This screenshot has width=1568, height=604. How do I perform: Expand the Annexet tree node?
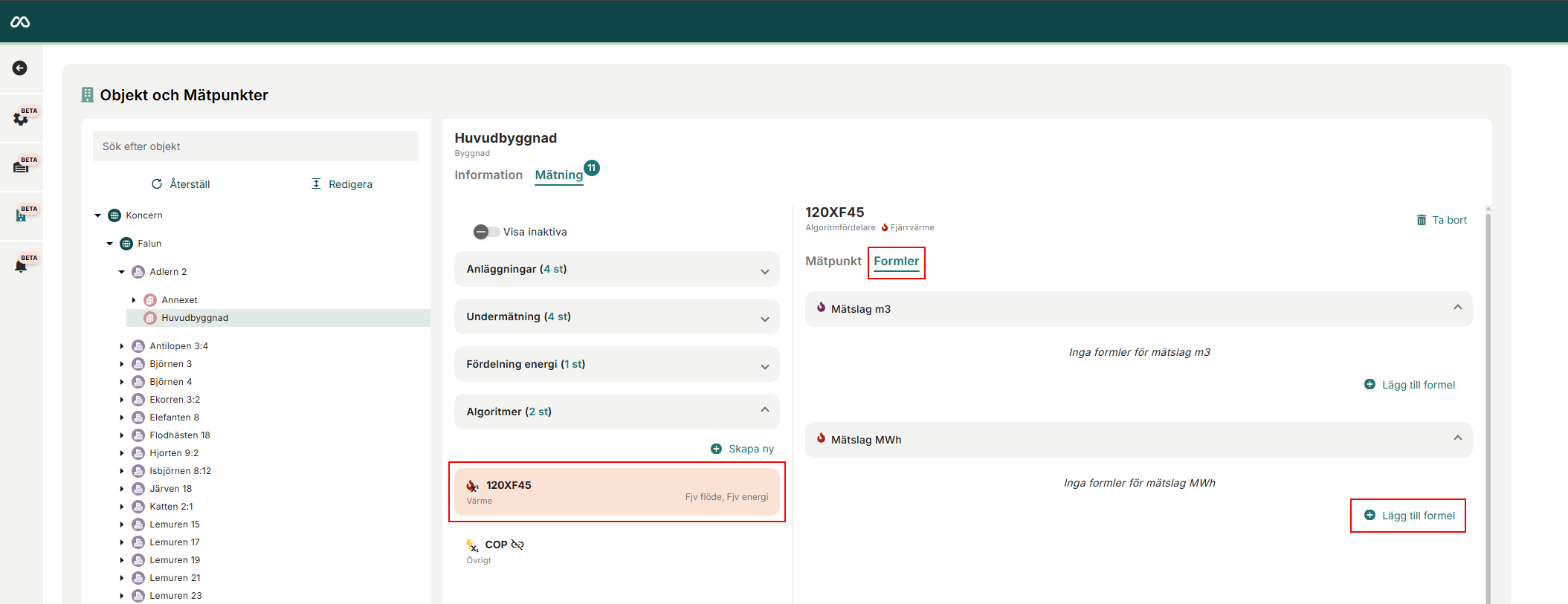click(134, 300)
